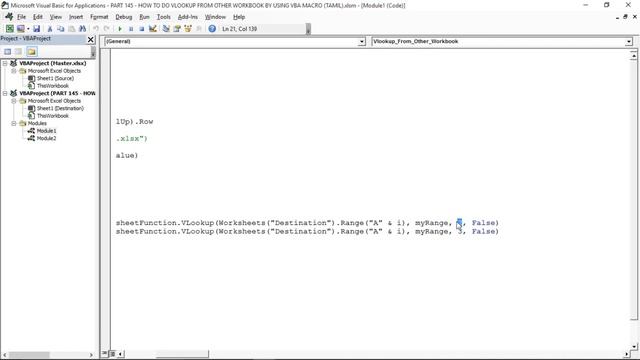Screen dimensions: 640x360
Task: Click View Code icon in Project pane
Action: tap(8, 51)
